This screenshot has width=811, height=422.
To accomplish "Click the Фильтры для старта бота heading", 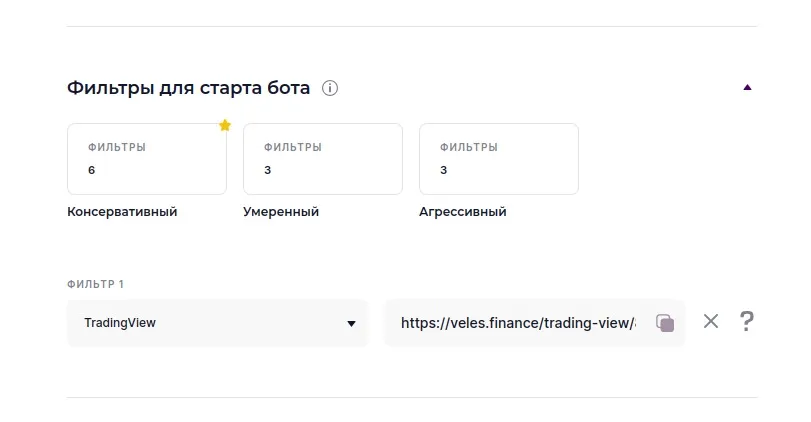I will click(x=189, y=88).
